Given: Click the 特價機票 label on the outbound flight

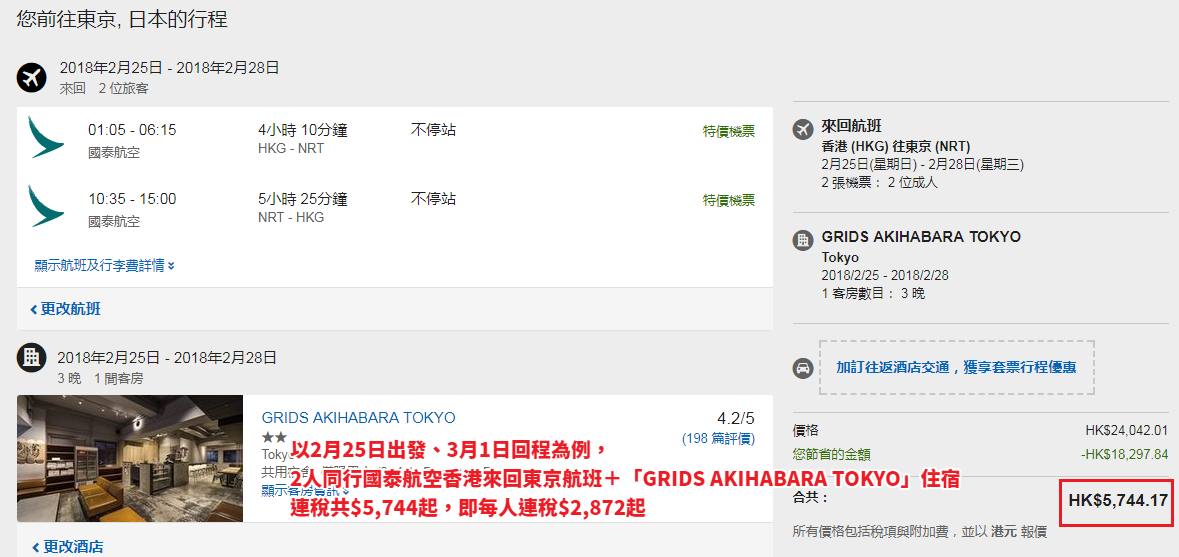Looking at the screenshot, I should pos(729,132).
